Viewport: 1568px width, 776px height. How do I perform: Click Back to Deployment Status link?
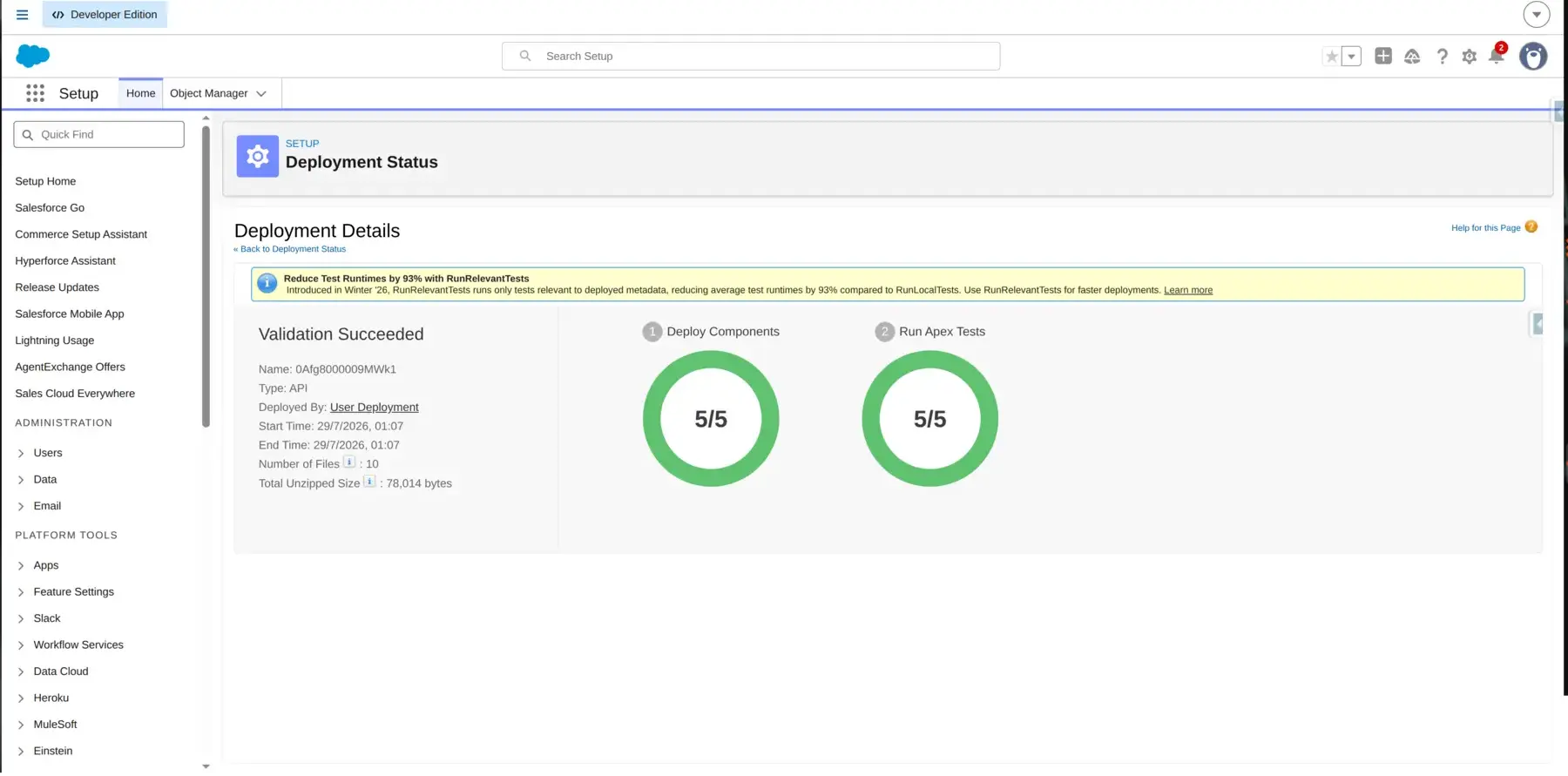[290, 249]
